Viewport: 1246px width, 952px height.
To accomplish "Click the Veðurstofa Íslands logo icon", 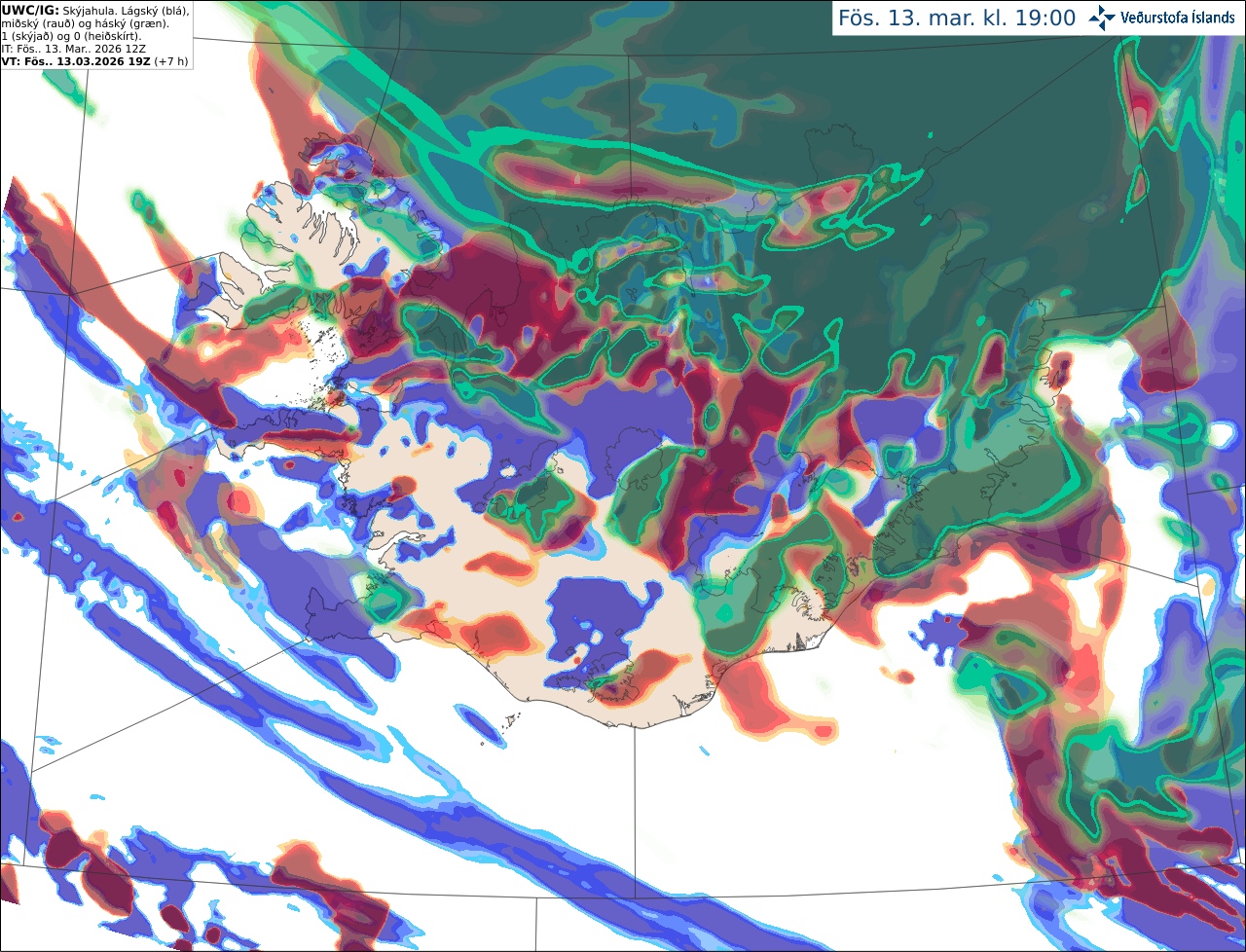I will [1101, 18].
